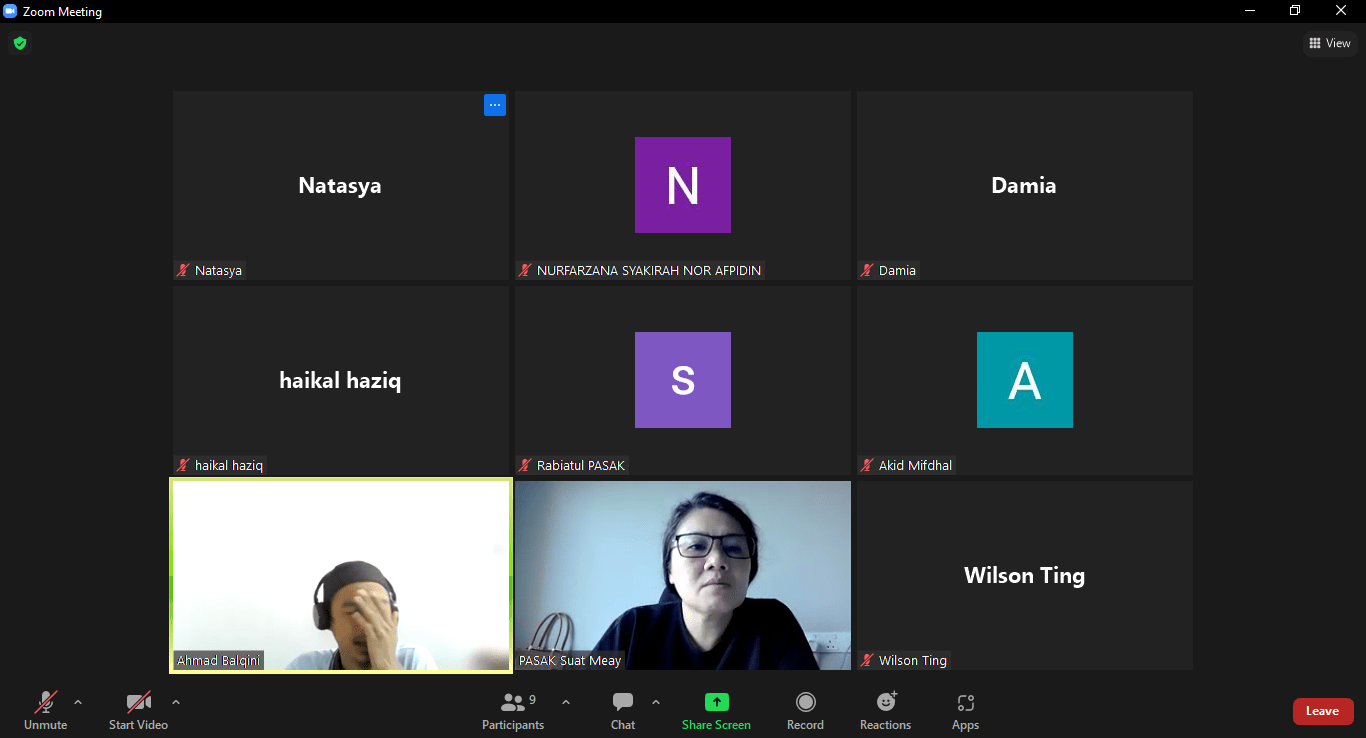Viewport: 1366px width, 738px height.
Task: Leave the meeting
Action: coord(1322,711)
